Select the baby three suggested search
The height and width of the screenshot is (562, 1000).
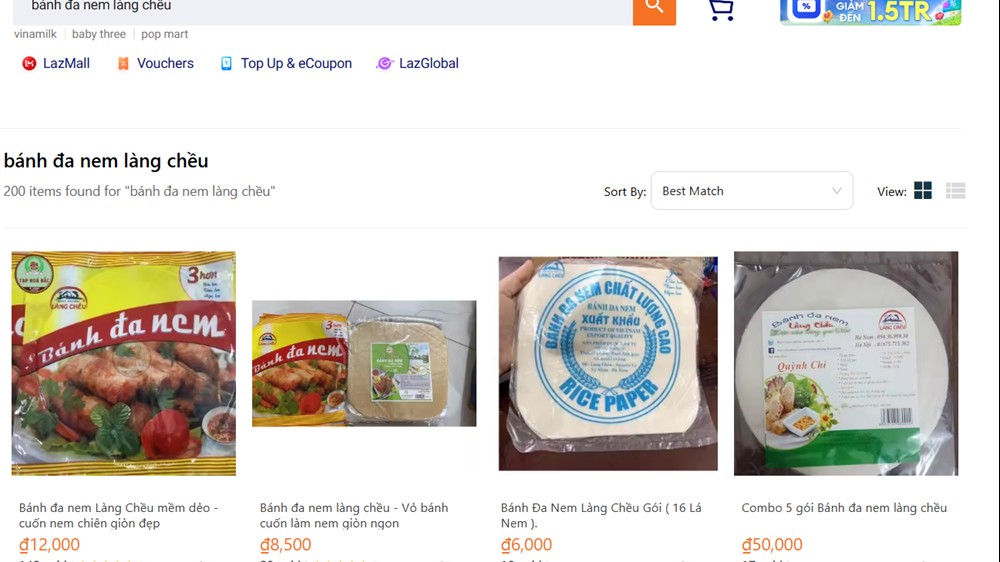tap(99, 34)
